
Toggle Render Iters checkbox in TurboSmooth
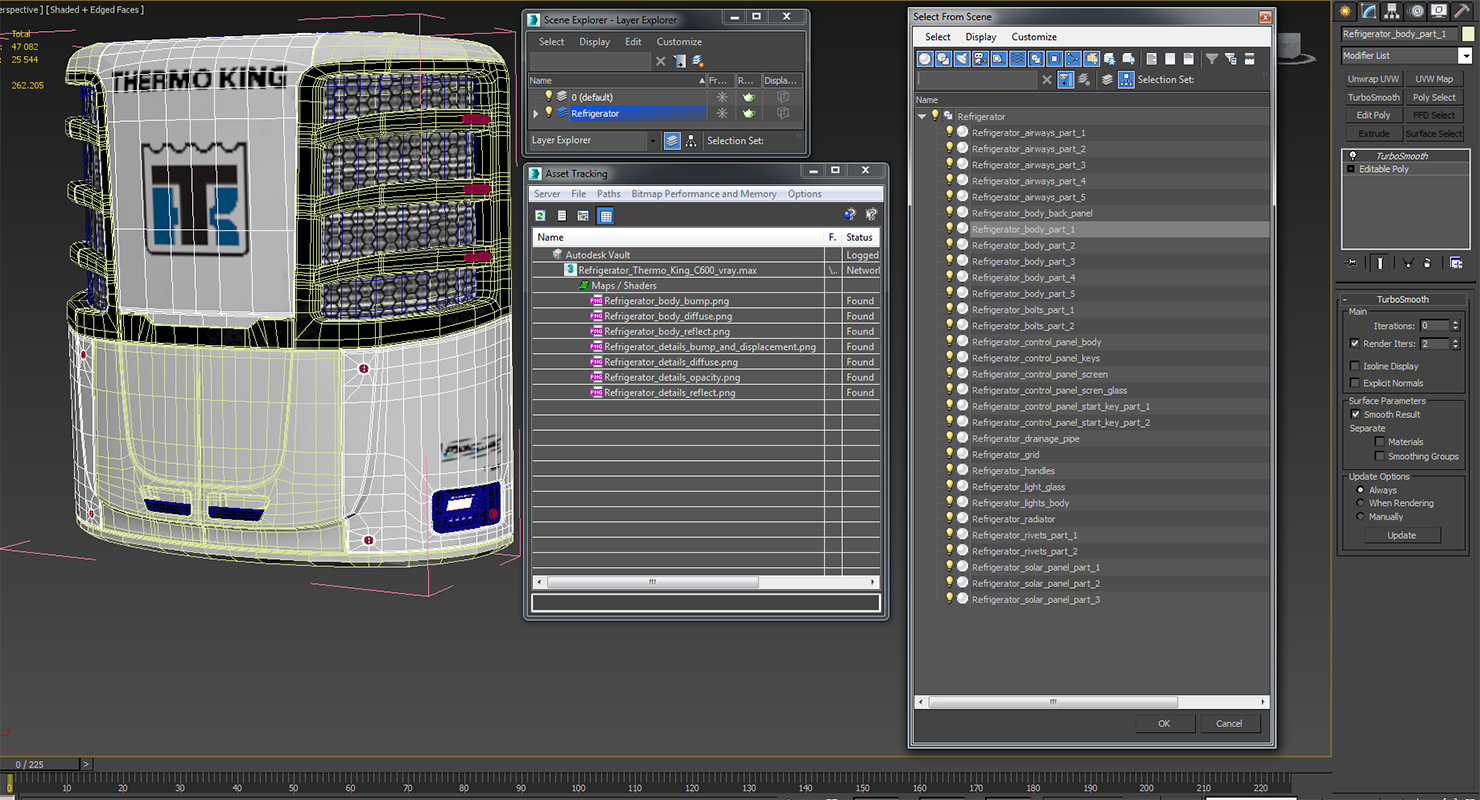coord(1355,343)
